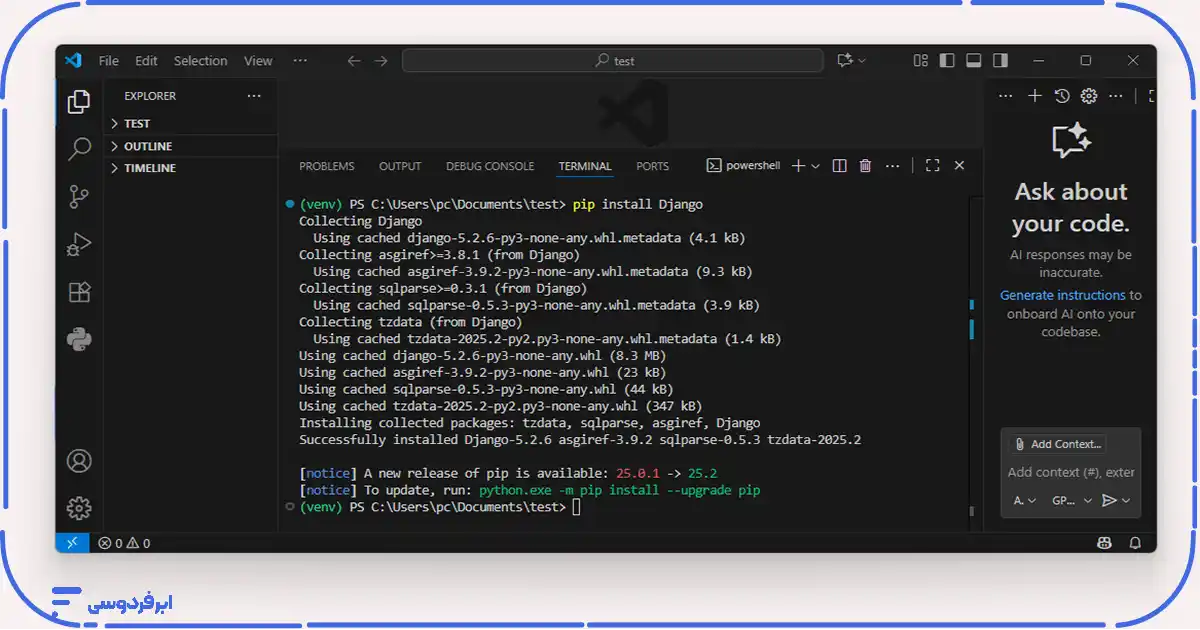Open the Extensions view
This screenshot has height=630, width=1200.
[79, 292]
